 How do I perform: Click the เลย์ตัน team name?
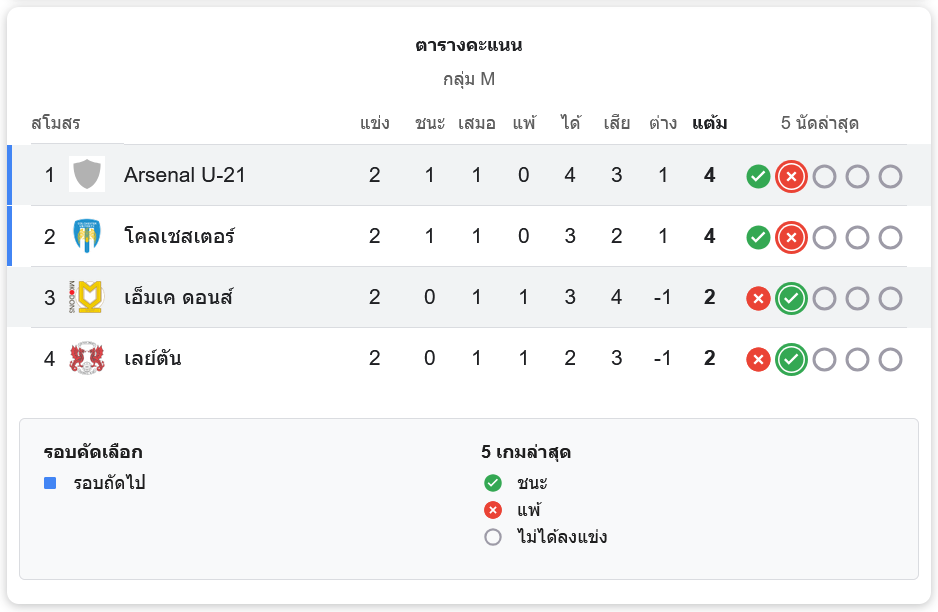(x=152, y=359)
